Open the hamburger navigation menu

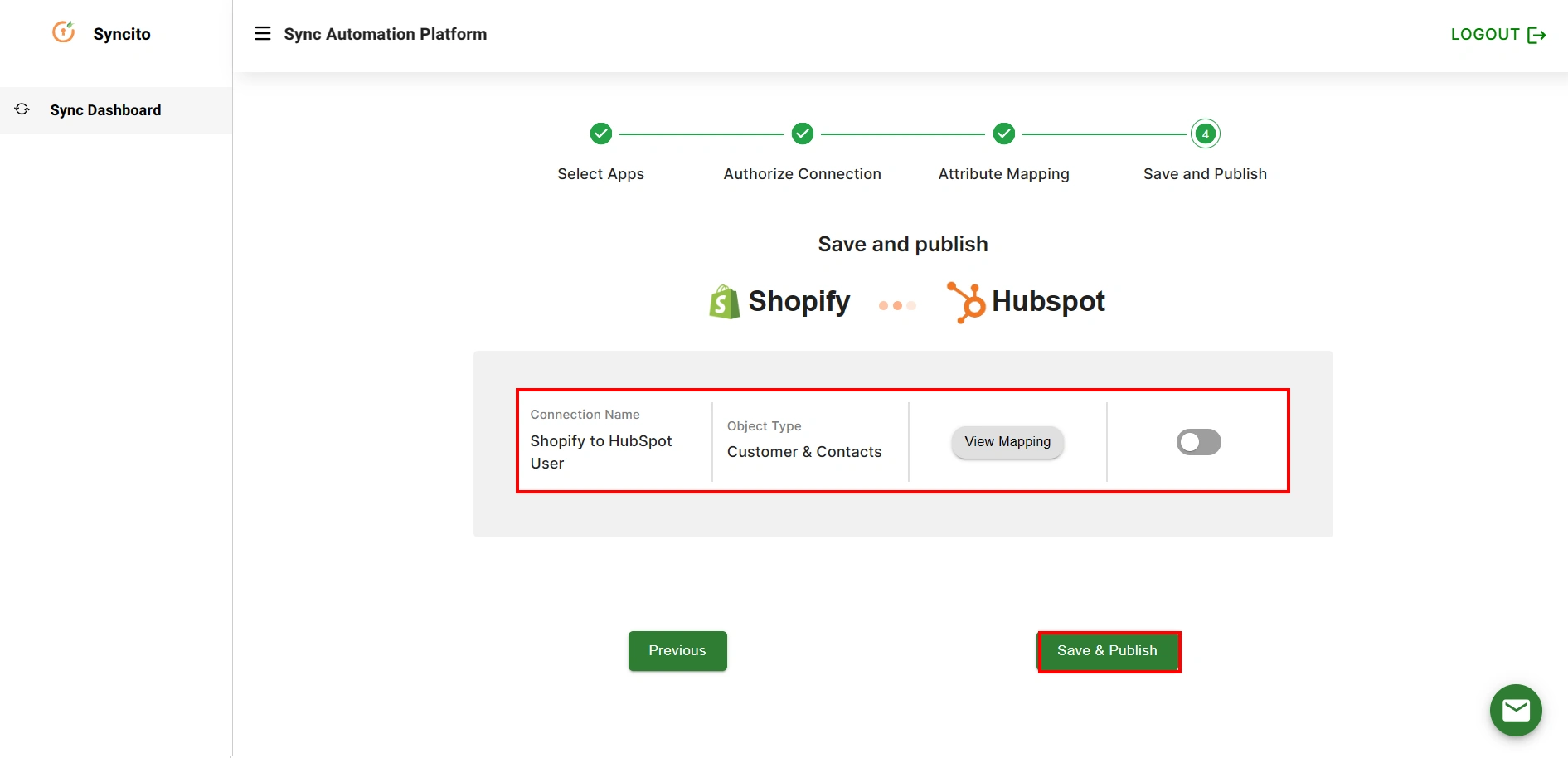point(263,33)
